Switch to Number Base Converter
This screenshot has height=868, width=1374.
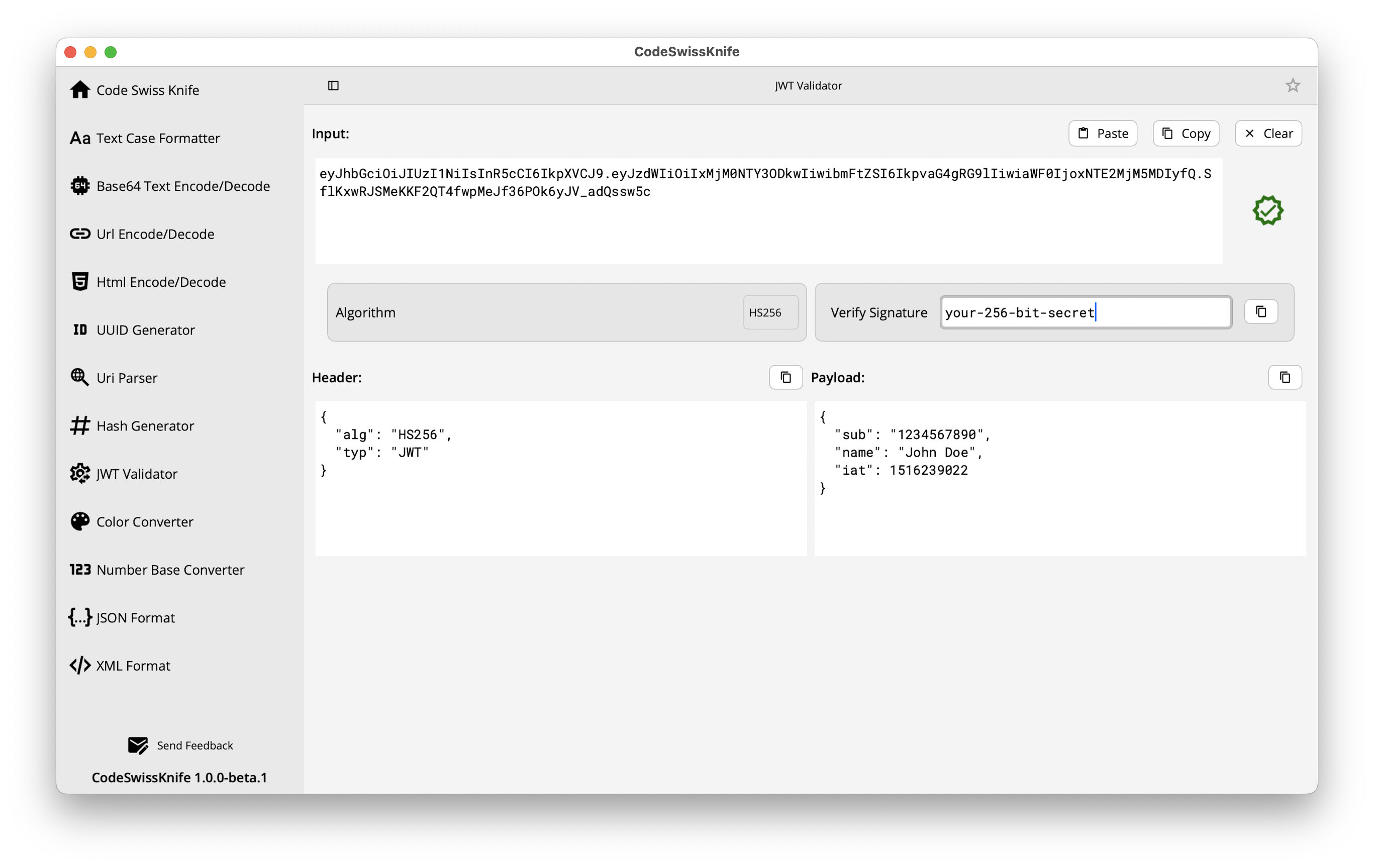tap(170, 569)
